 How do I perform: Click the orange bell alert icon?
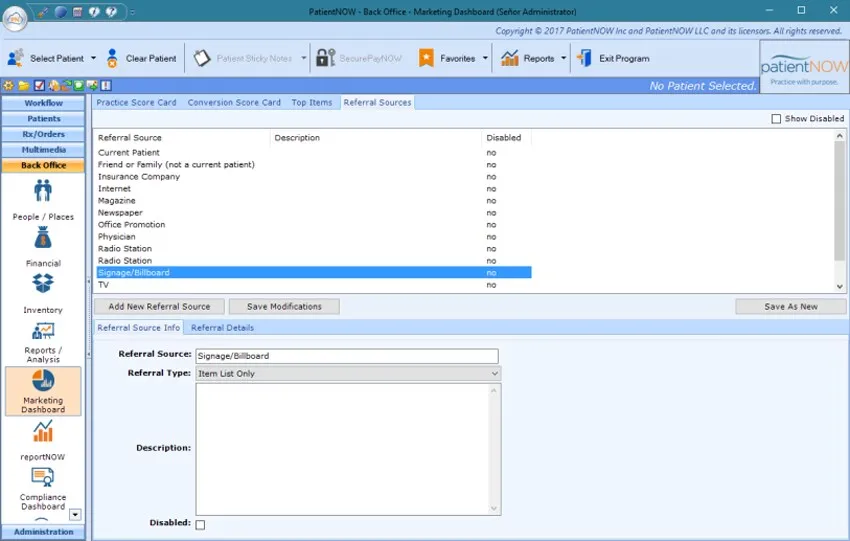pos(54,85)
